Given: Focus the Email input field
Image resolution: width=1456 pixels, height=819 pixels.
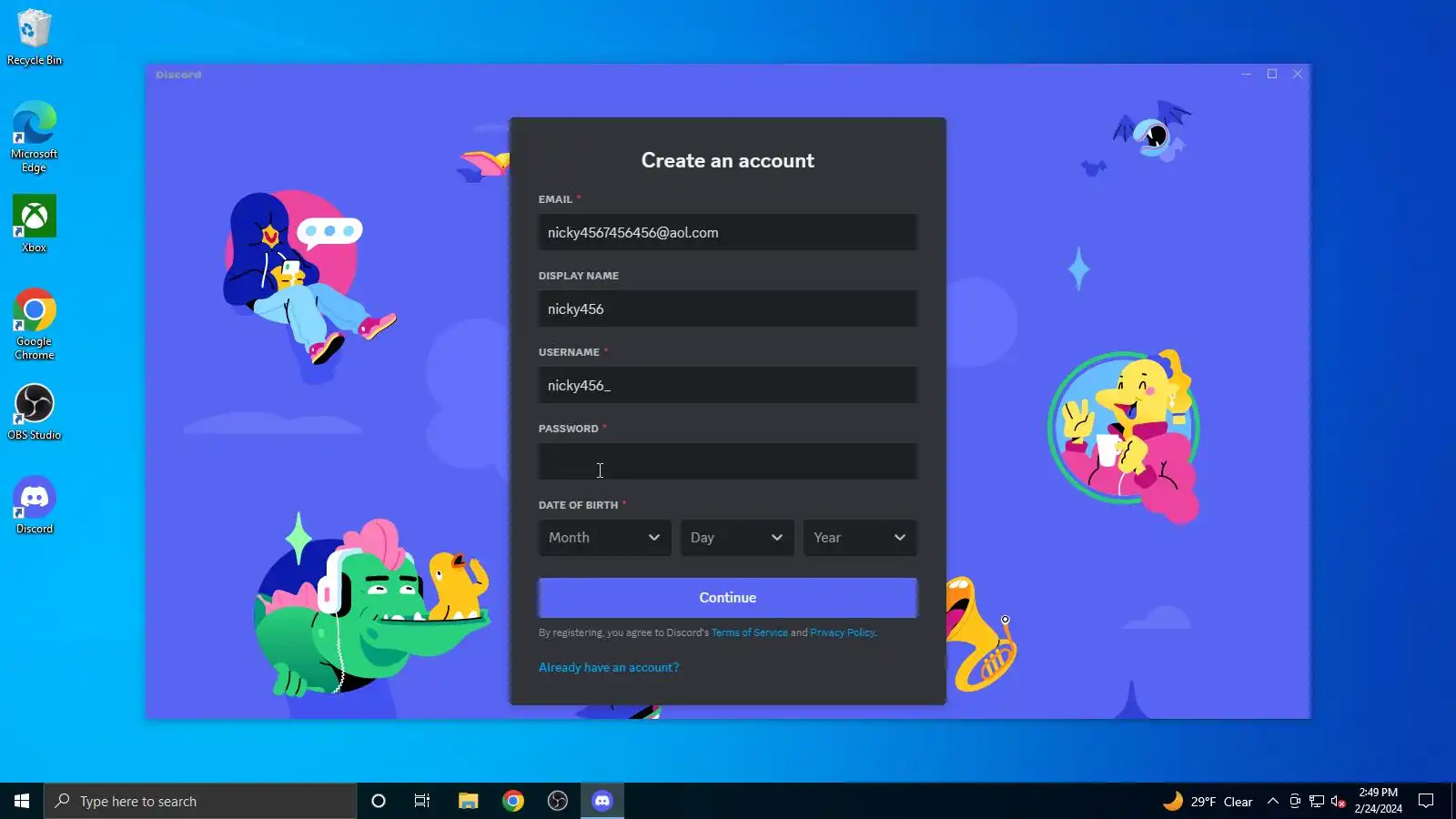Looking at the screenshot, I should (728, 232).
